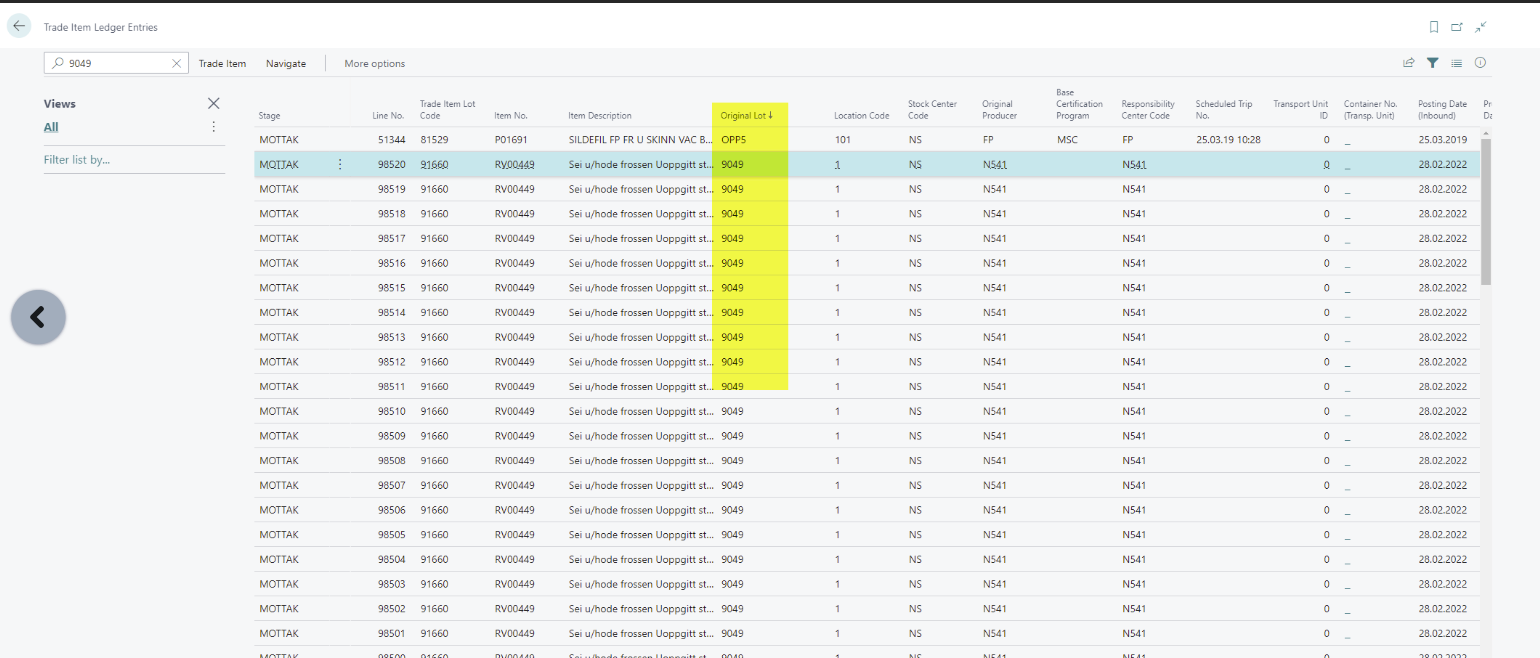Screen dimensions: 1540x658
Task: Click the Filter list by... field
Action: (x=77, y=160)
